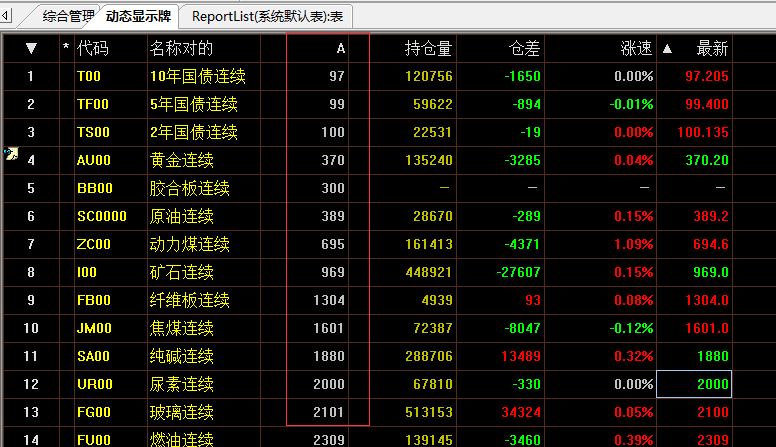Click the open interest value 135240
The width and height of the screenshot is (776, 447).
point(429,160)
